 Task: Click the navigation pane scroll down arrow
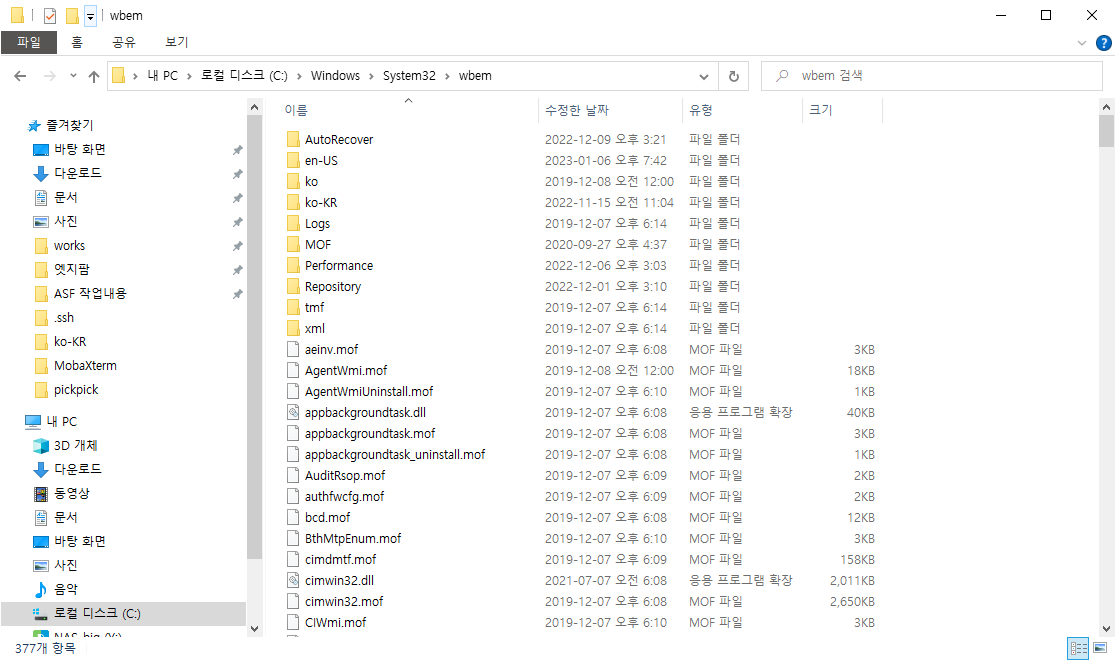click(254, 629)
